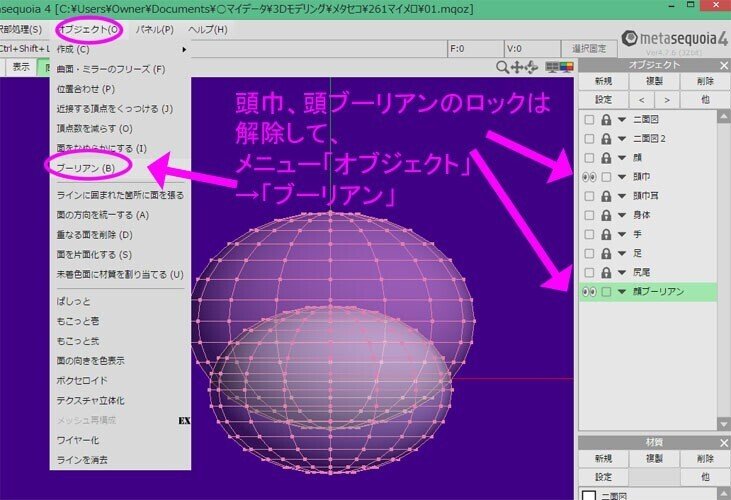
Task: Click lock icon on 手 object row
Action: (x=606, y=234)
